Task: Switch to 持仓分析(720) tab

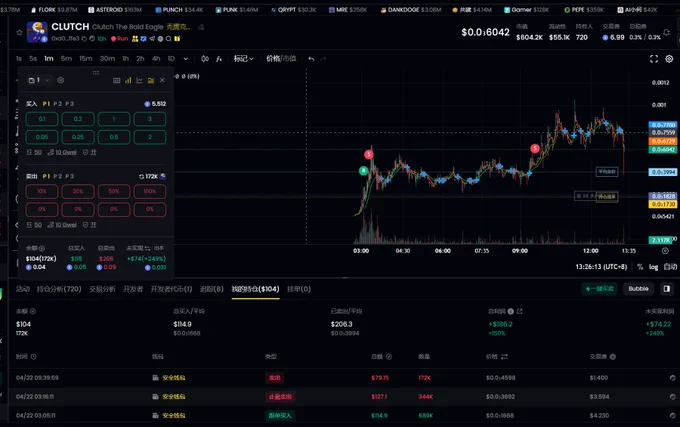Action: [59, 289]
